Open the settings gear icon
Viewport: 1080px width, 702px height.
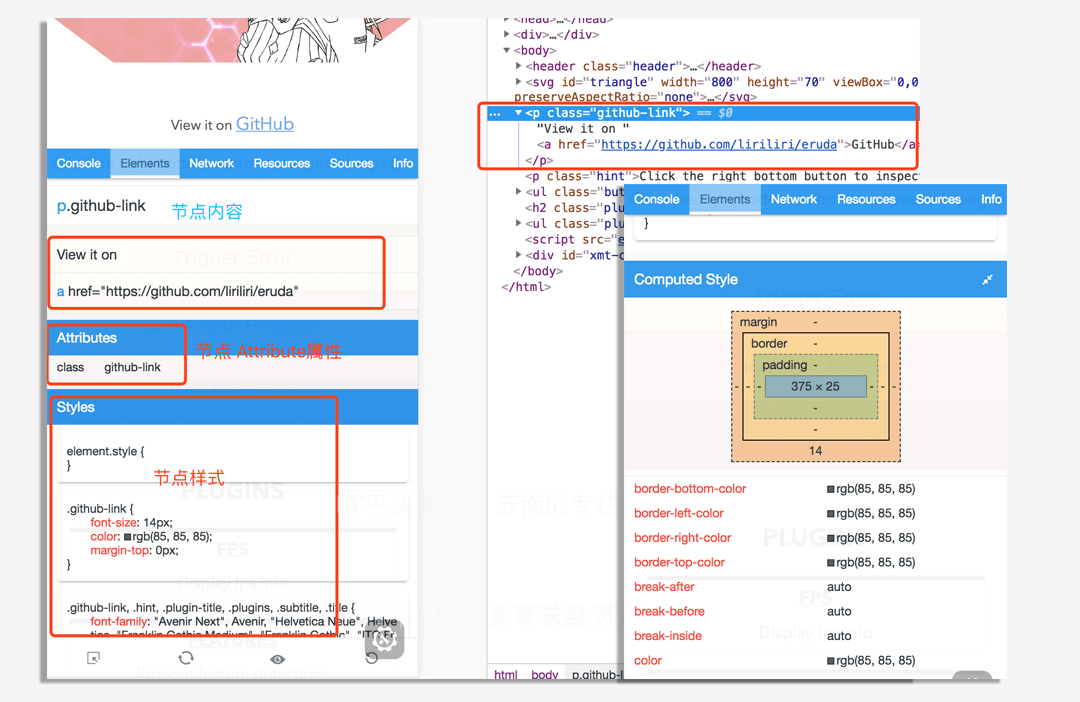(384, 641)
